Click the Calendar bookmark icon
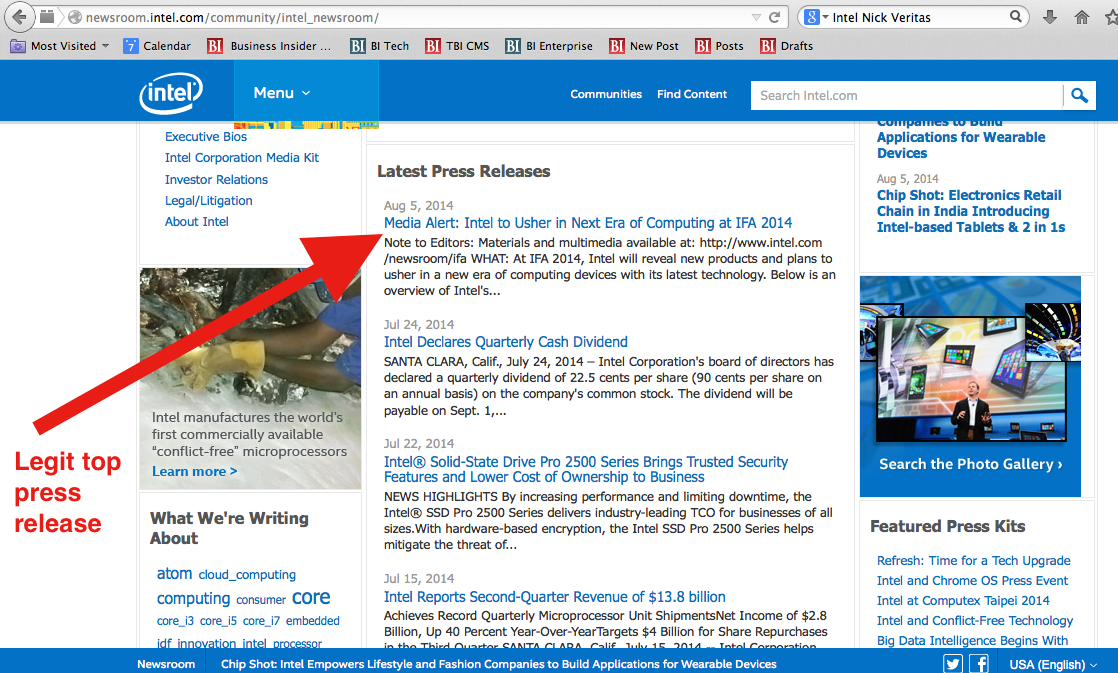Image resolution: width=1118 pixels, height=673 pixels. [x=131, y=46]
